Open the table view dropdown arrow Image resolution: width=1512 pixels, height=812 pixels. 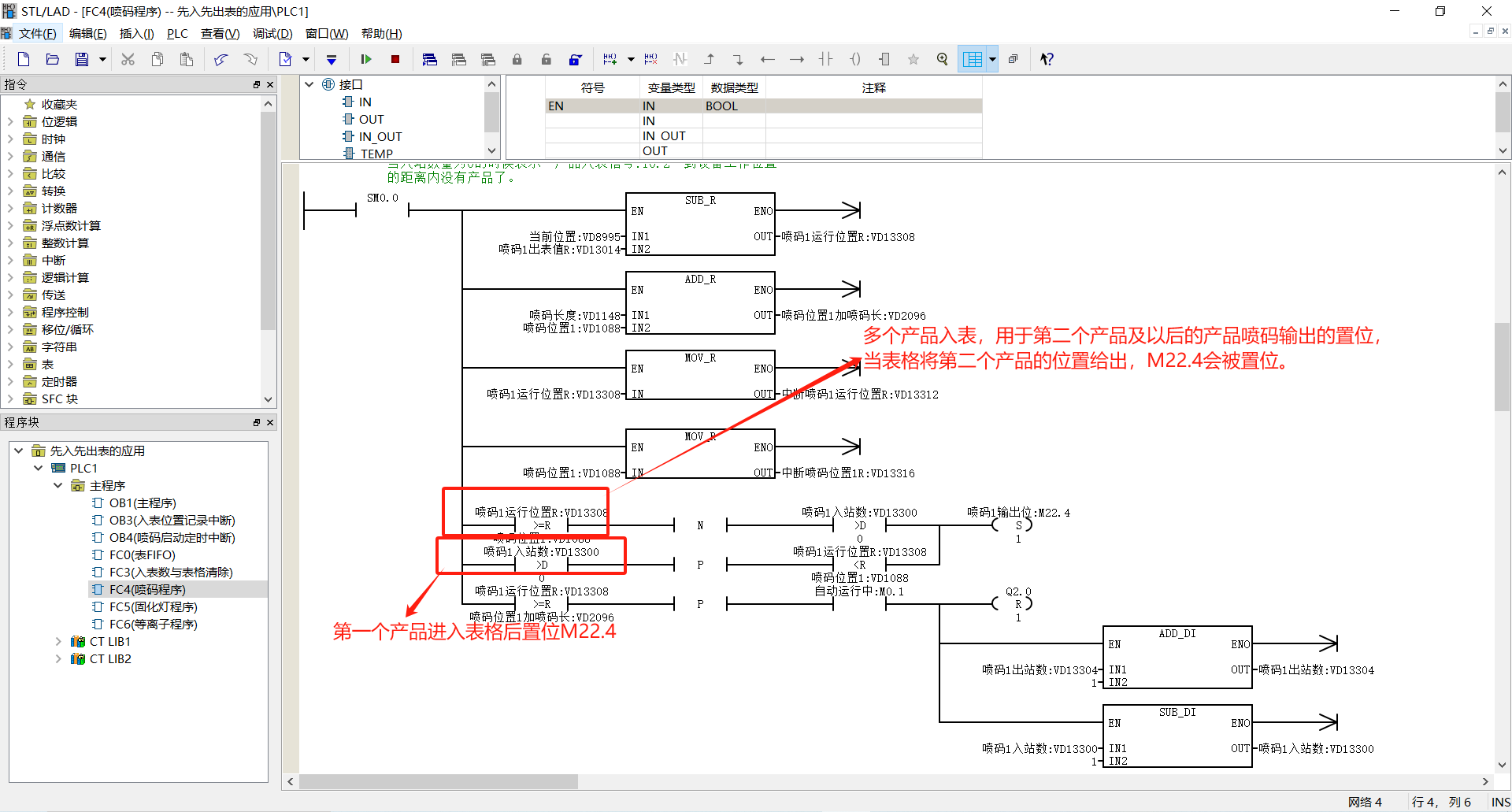click(x=992, y=59)
